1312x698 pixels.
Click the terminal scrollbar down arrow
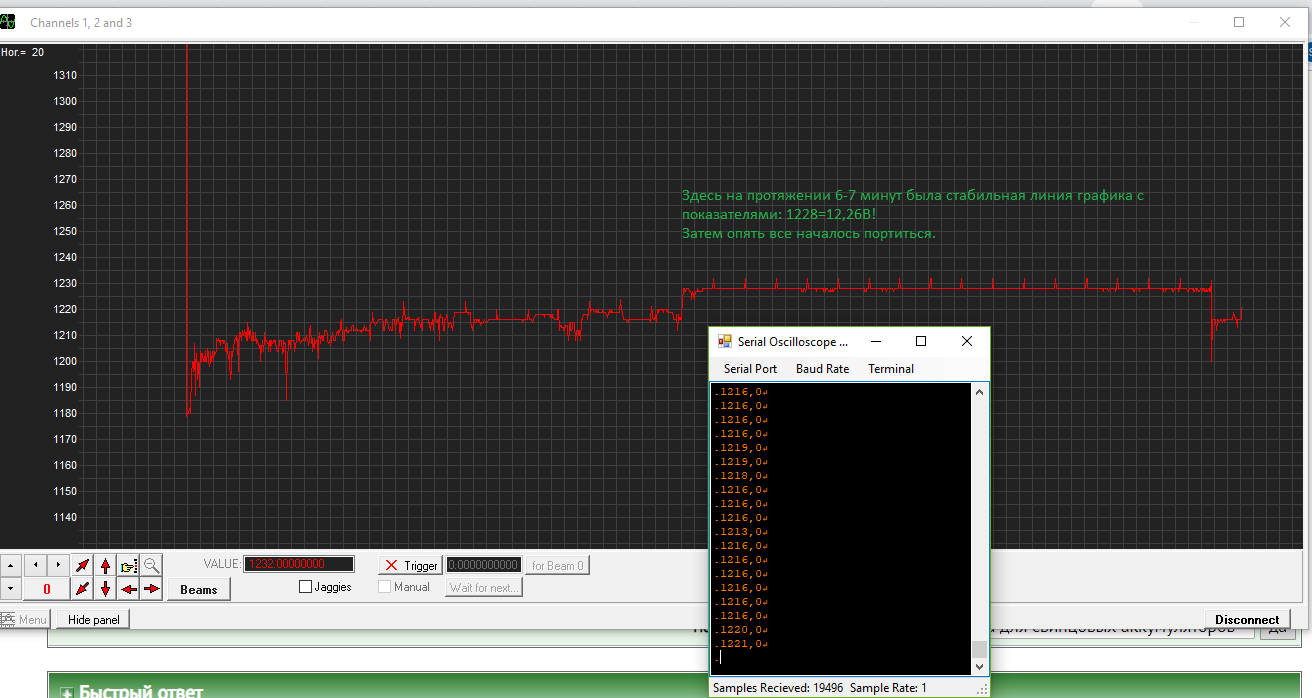980,667
